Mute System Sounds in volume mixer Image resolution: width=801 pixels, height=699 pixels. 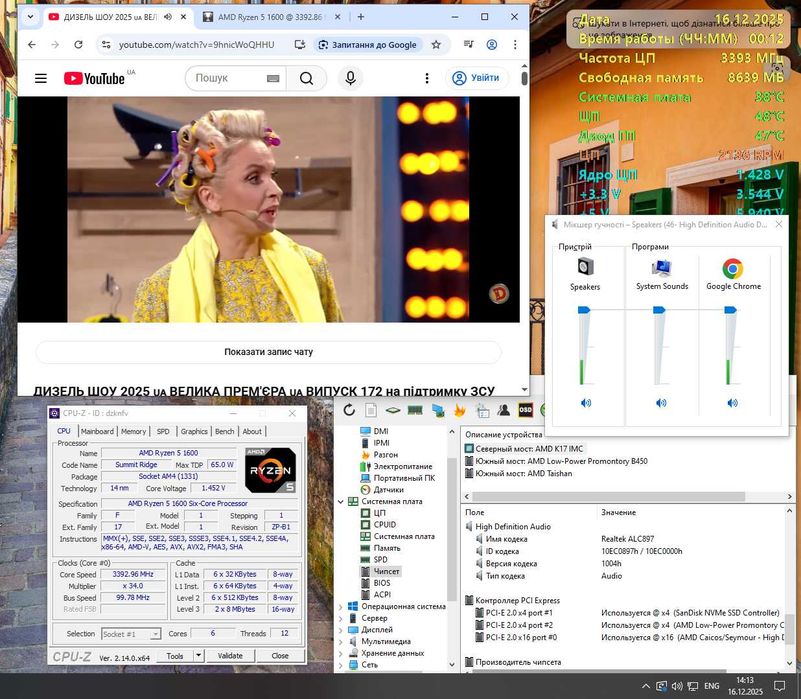[x=661, y=403]
